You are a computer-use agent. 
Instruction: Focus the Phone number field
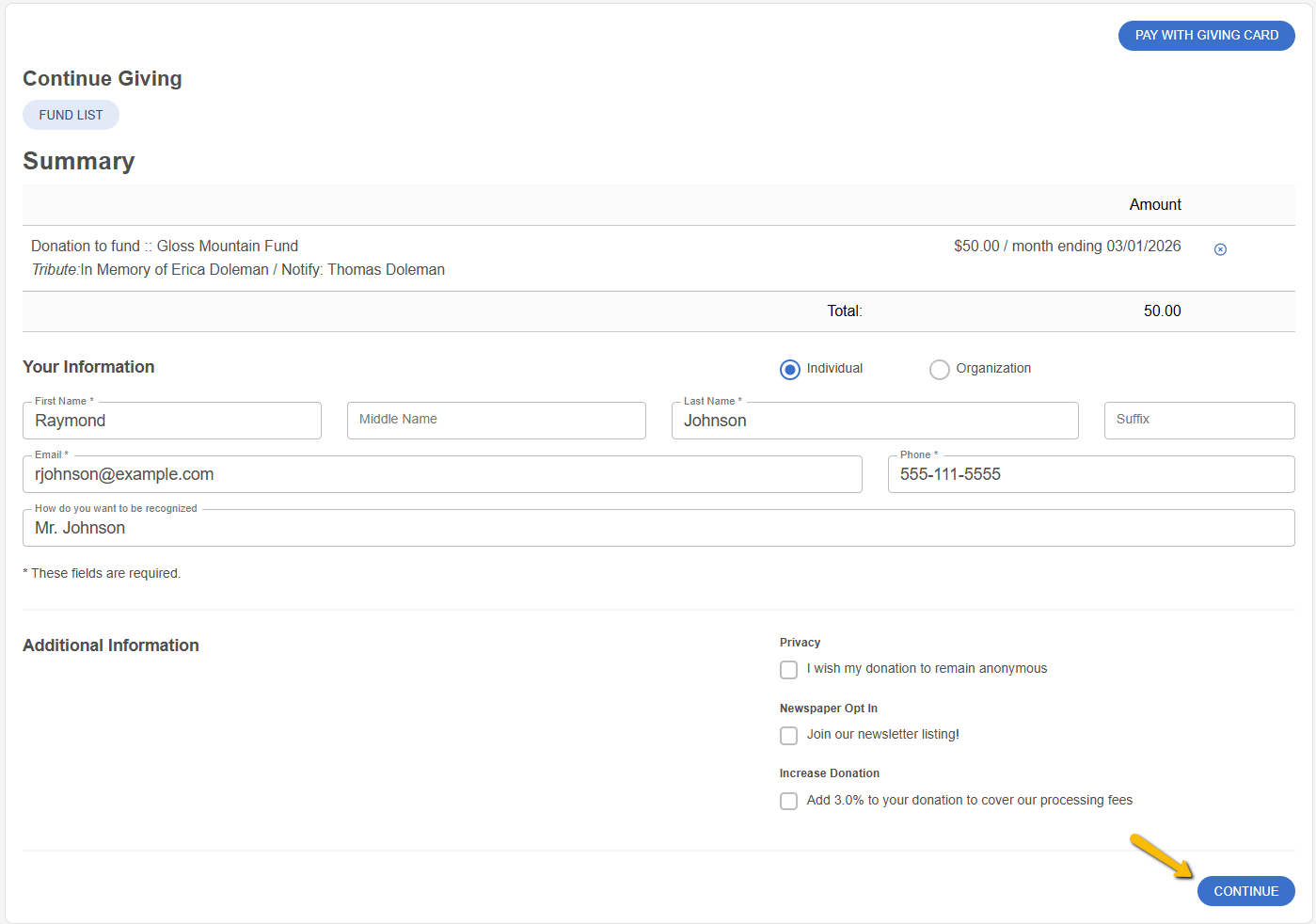pos(1091,474)
